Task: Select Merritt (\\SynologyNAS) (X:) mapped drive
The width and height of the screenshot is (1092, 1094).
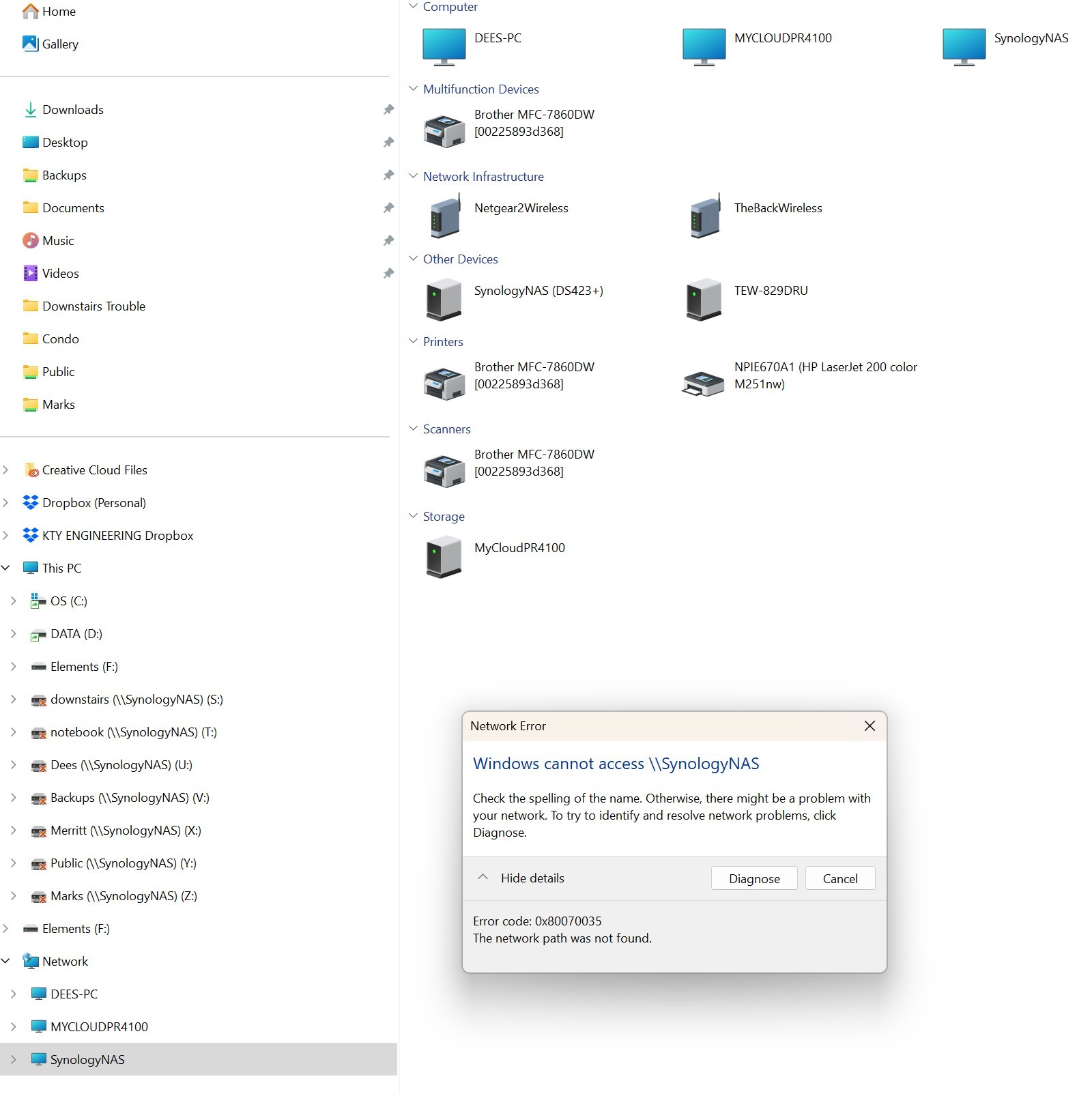Action: 116,830
